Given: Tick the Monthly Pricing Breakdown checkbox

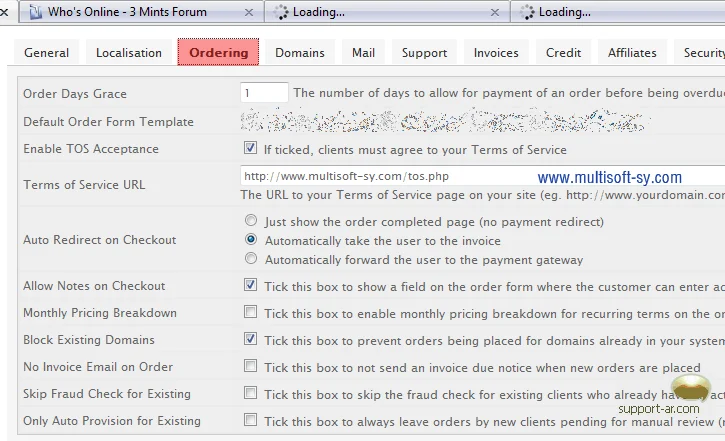Looking at the screenshot, I should tap(250, 313).
